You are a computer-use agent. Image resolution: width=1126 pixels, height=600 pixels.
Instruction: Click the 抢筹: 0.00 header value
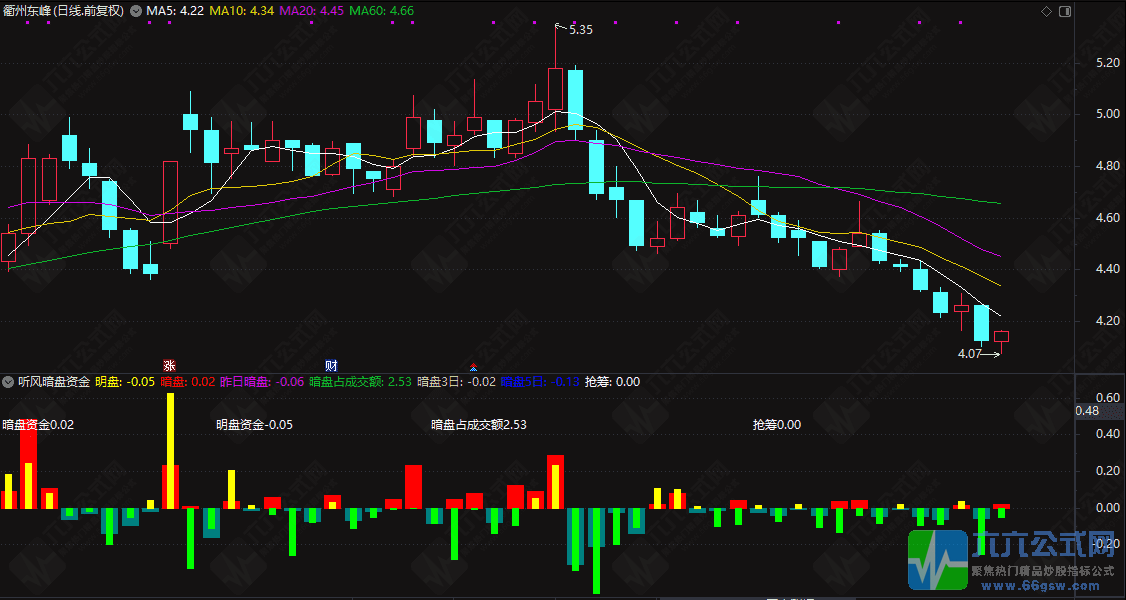[x=613, y=381]
